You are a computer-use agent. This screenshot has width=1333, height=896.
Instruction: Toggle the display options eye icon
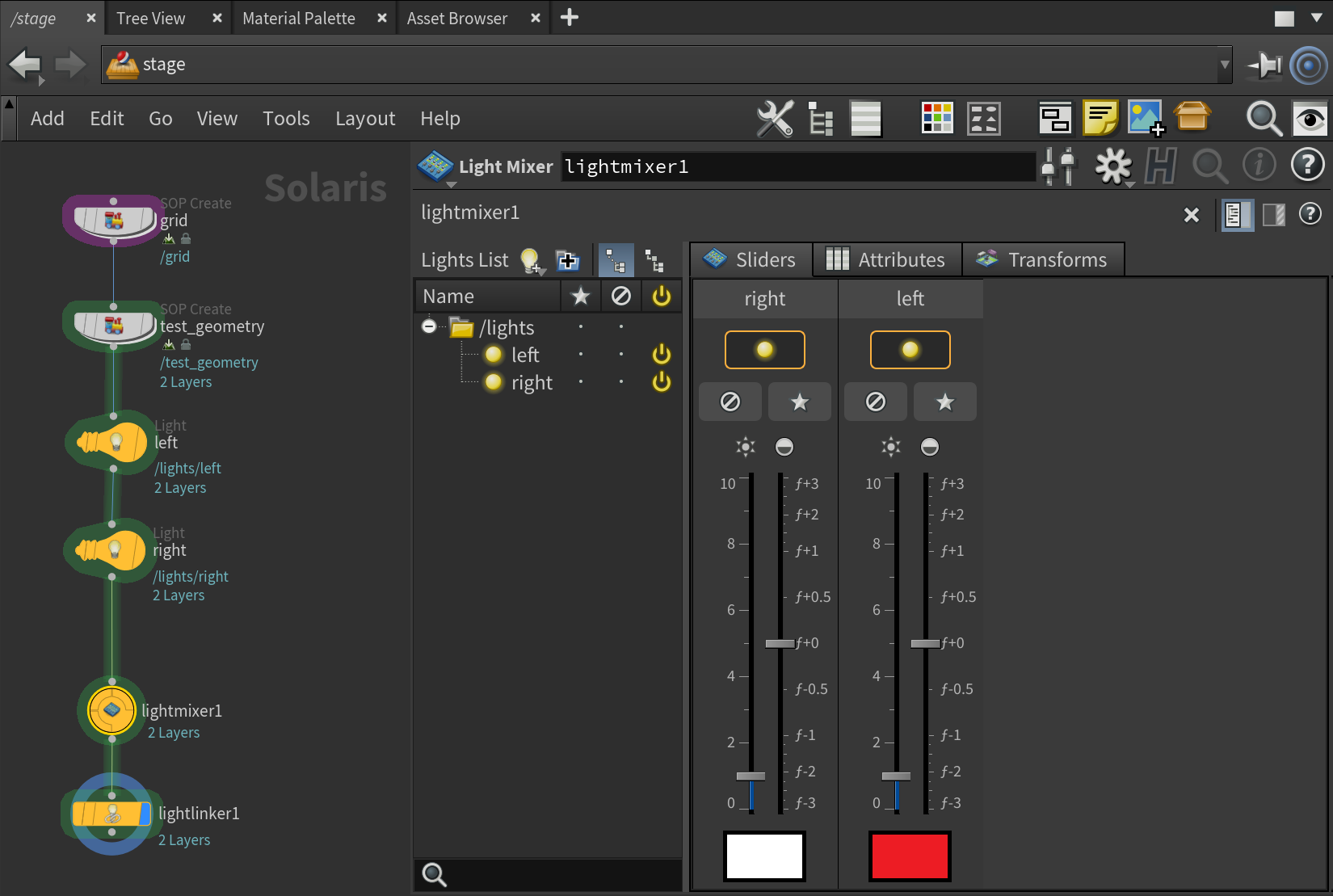(x=1310, y=120)
